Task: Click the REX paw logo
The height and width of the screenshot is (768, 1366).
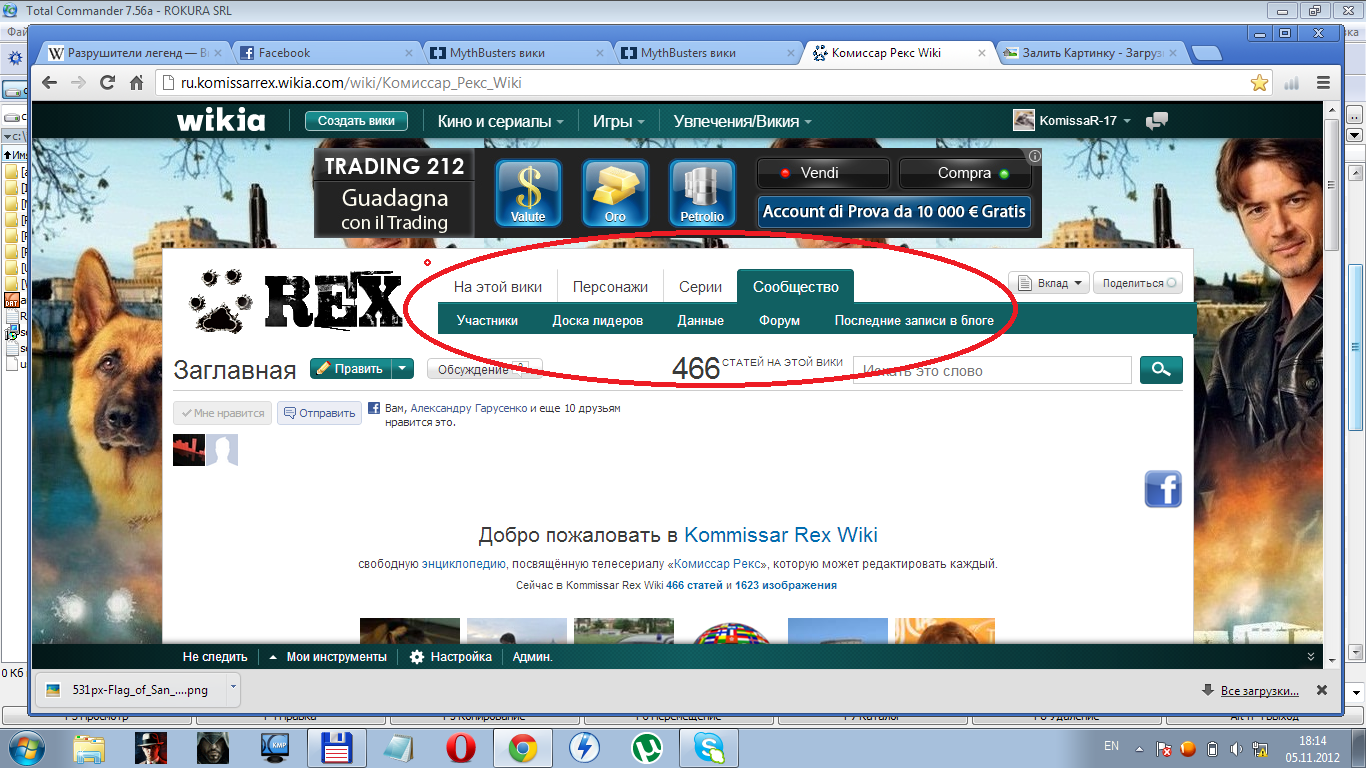Action: [x=295, y=300]
